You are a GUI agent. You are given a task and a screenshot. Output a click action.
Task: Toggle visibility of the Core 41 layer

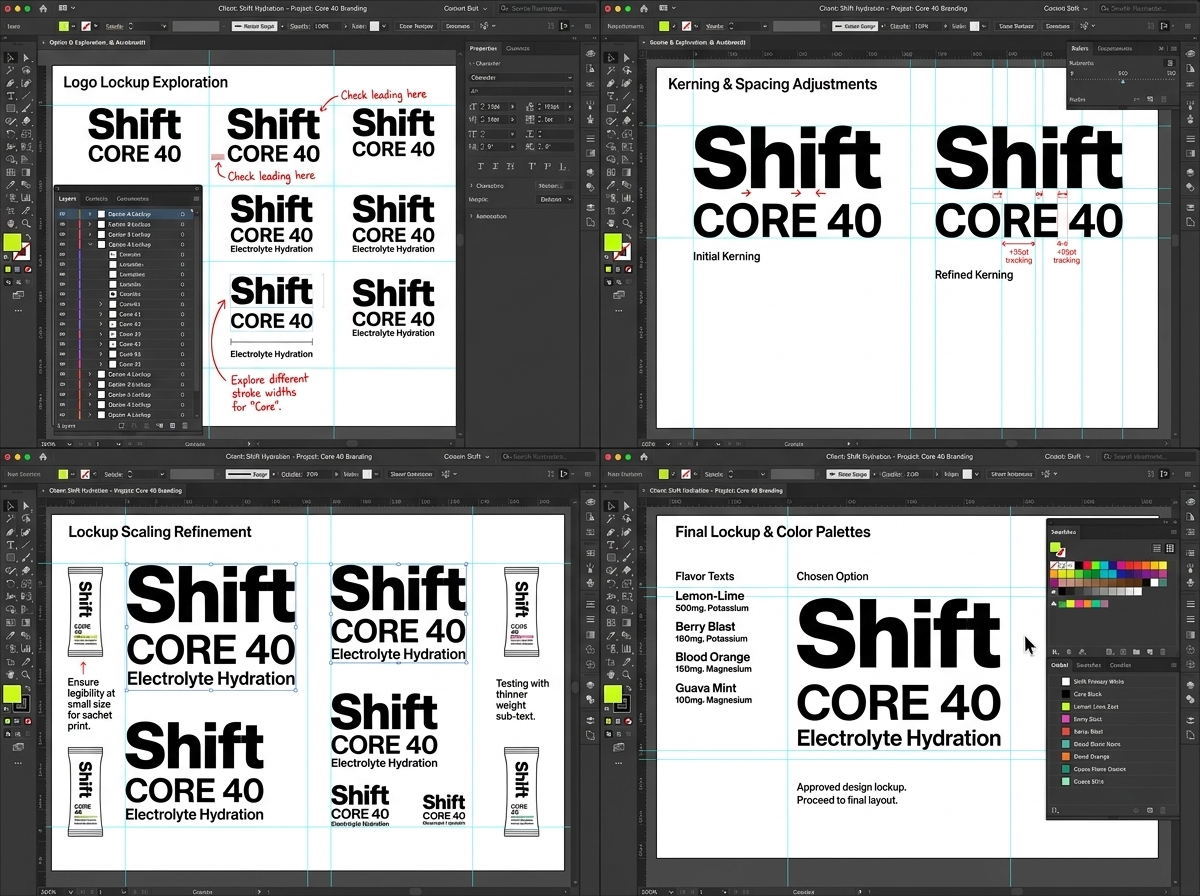click(x=62, y=314)
